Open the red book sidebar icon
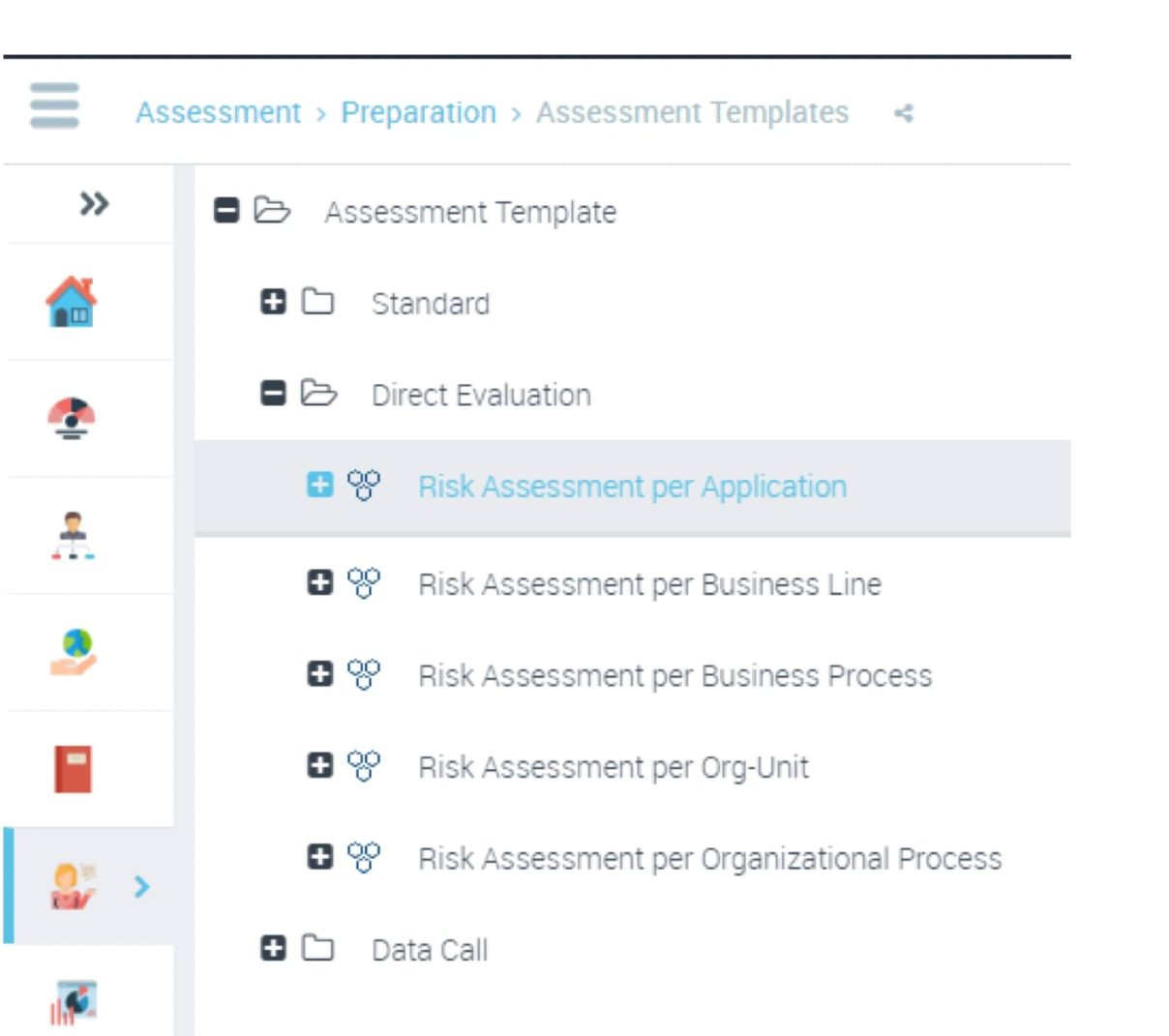 73,769
